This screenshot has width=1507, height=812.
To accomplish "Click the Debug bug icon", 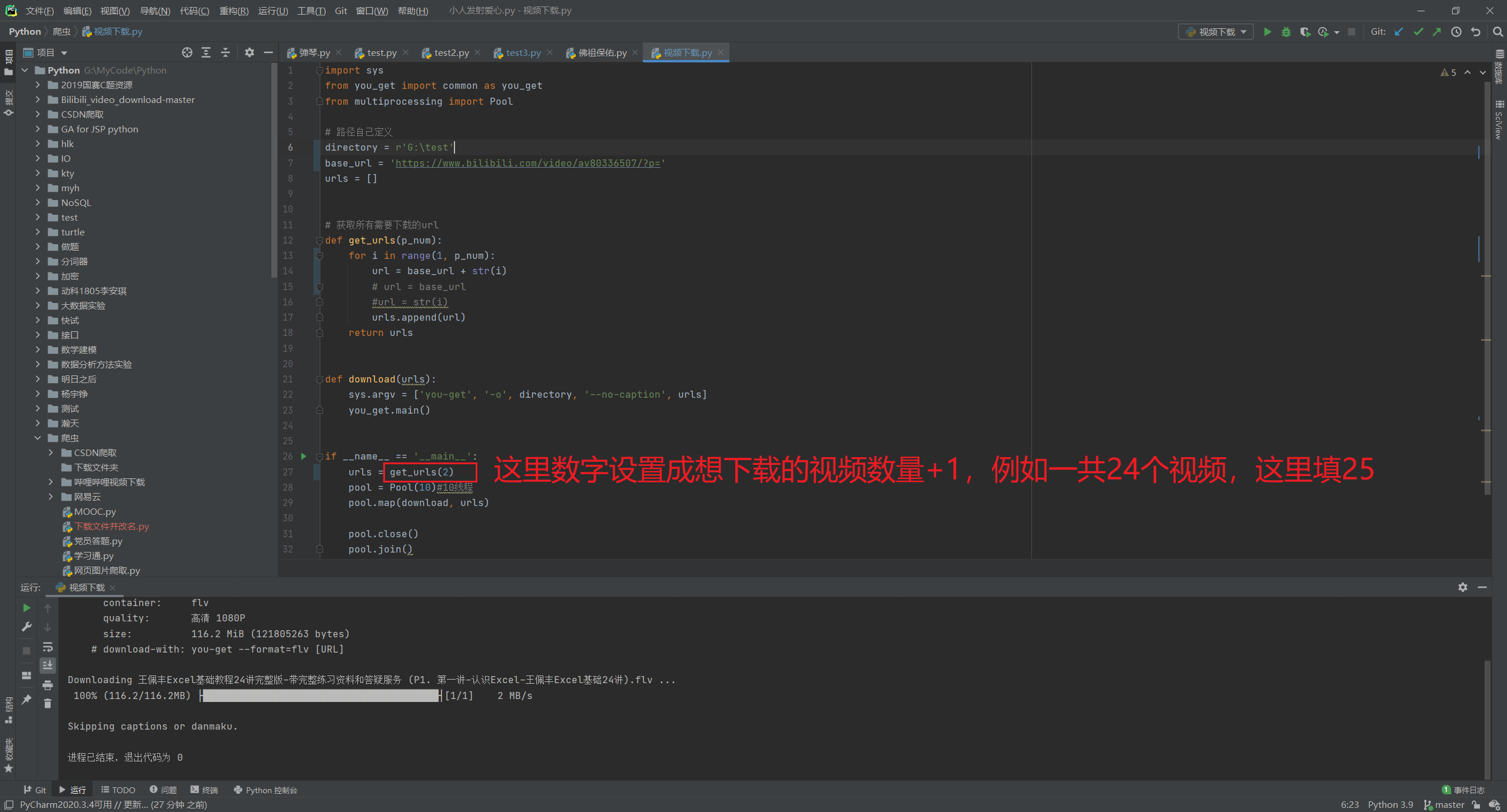I will pyautogui.click(x=1286, y=32).
